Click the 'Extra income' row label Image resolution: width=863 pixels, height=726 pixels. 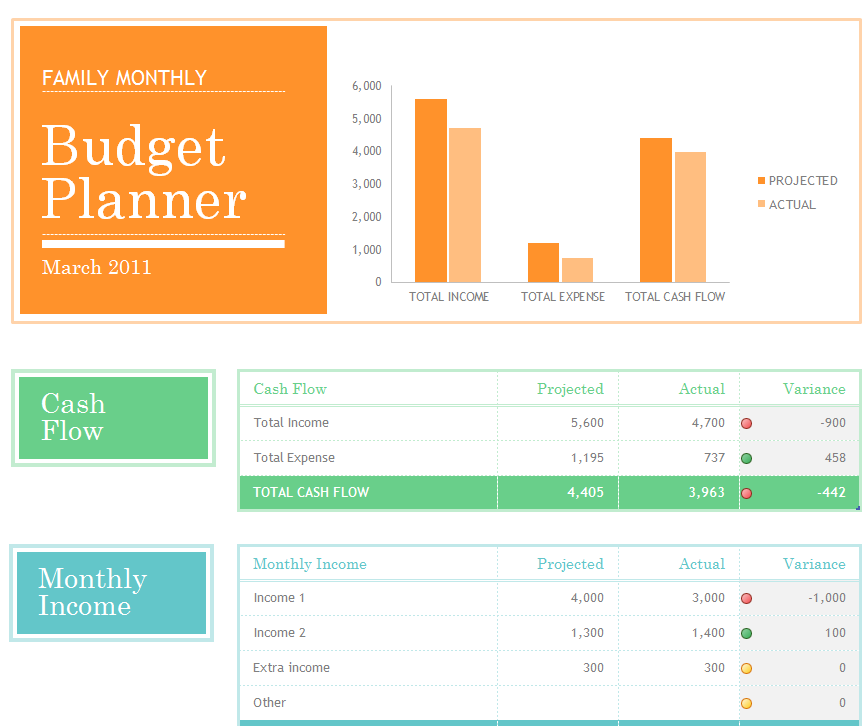[x=291, y=668]
